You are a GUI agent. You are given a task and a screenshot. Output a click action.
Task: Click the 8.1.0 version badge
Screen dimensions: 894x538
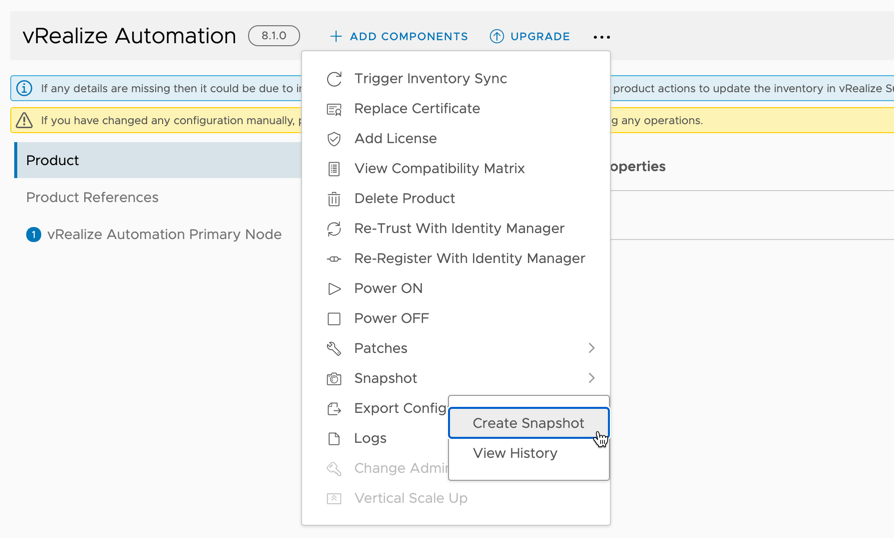coord(274,36)
